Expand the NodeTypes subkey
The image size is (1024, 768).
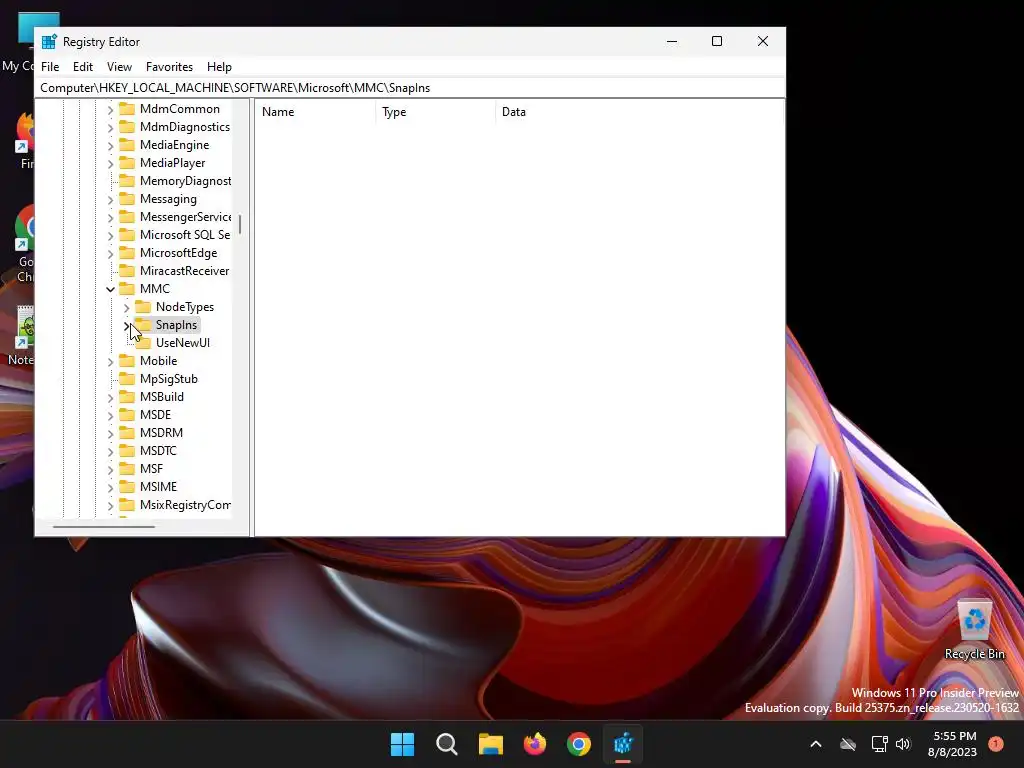126,308
